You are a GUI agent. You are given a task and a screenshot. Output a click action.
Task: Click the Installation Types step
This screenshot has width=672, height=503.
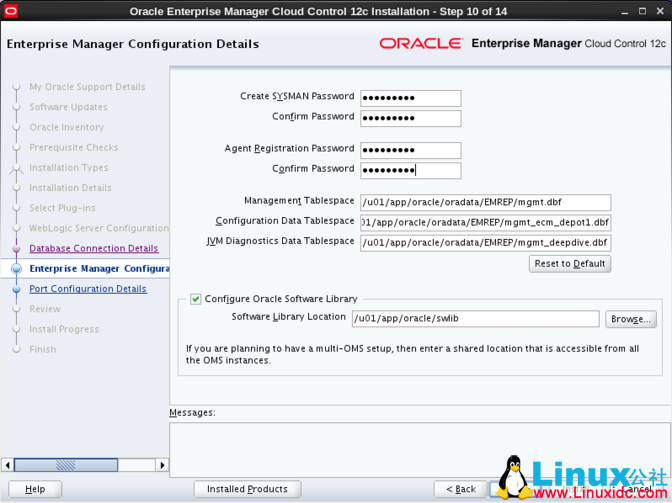coord(69,168)
